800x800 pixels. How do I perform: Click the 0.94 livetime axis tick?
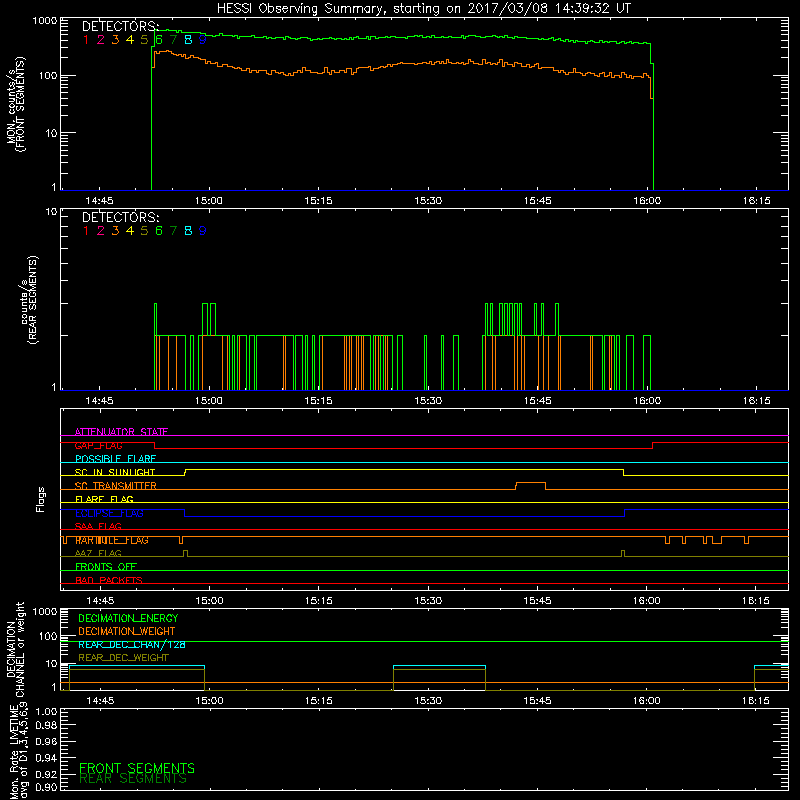coord(46,758)
